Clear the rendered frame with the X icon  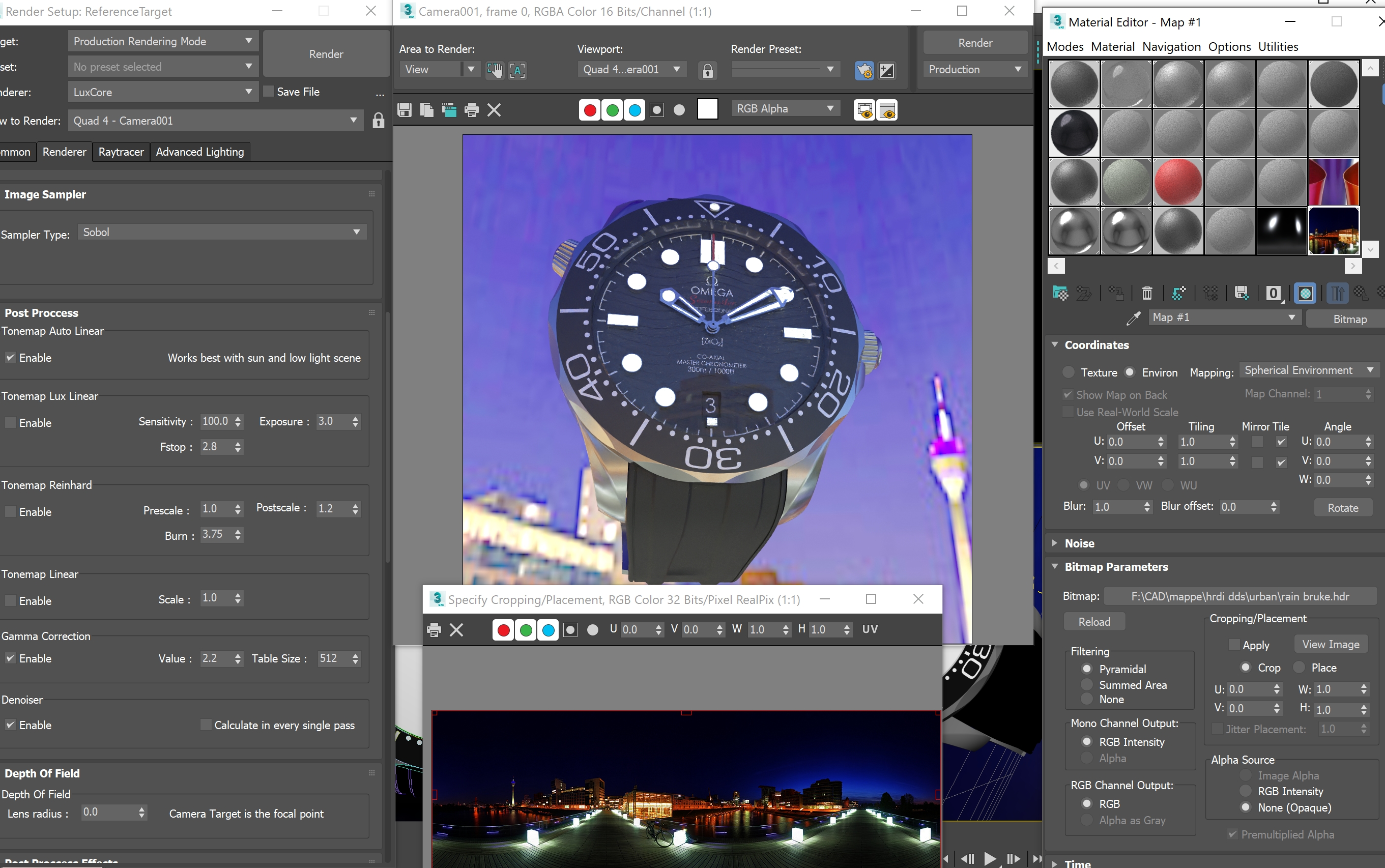click(x=494, y=110)
